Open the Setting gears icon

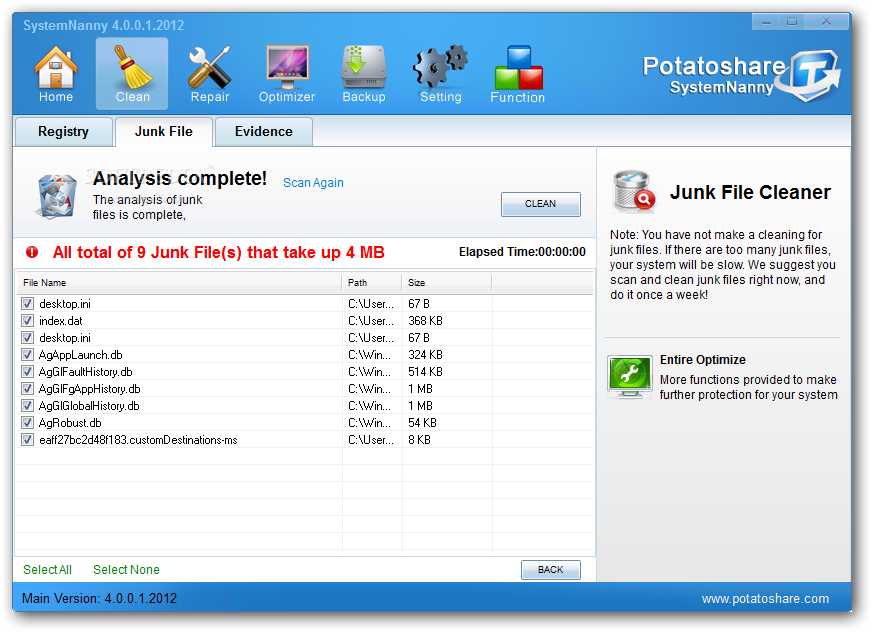440,73
